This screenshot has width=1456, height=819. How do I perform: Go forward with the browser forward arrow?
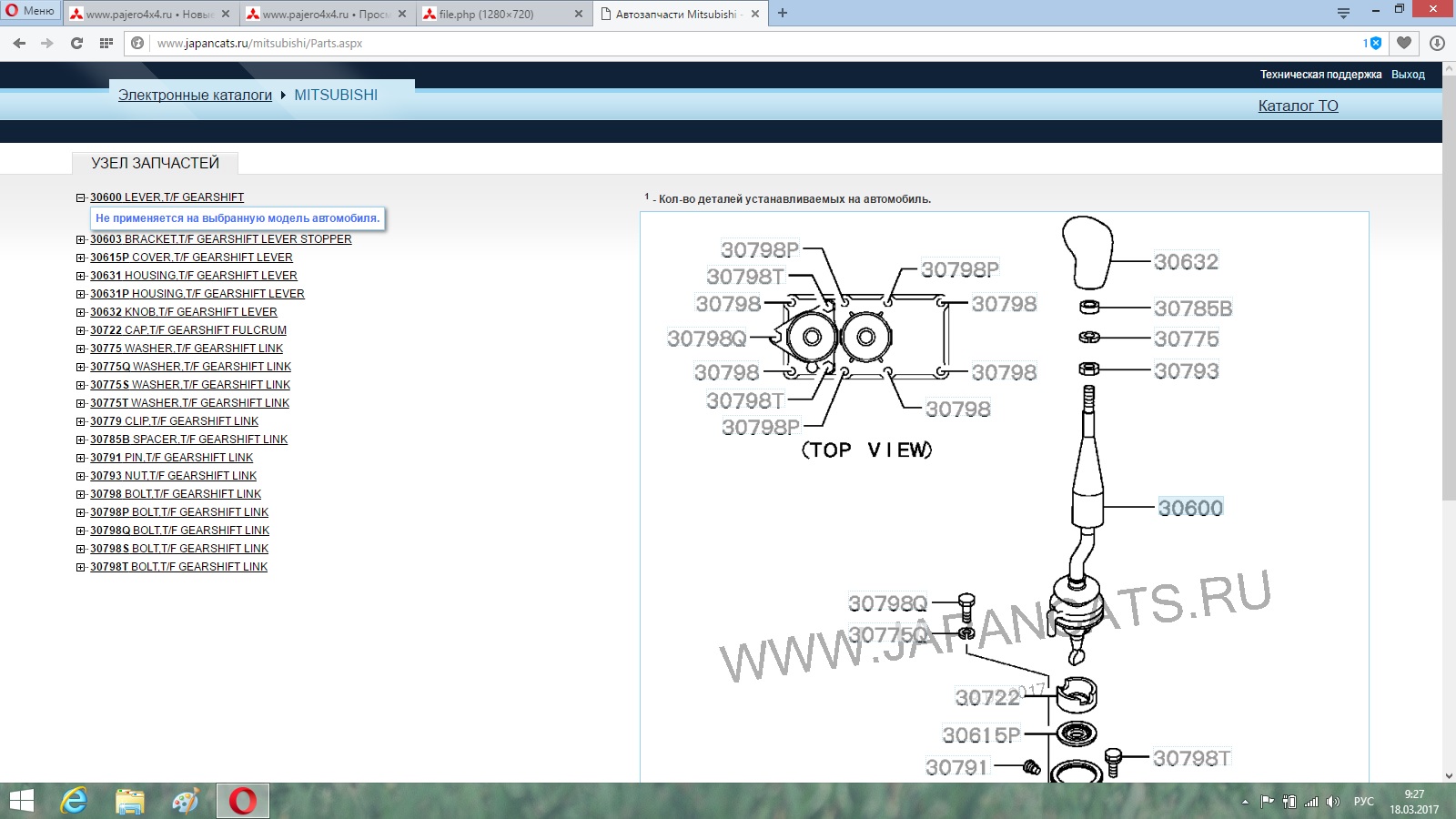pyautogui.click(x=47, y=43)
